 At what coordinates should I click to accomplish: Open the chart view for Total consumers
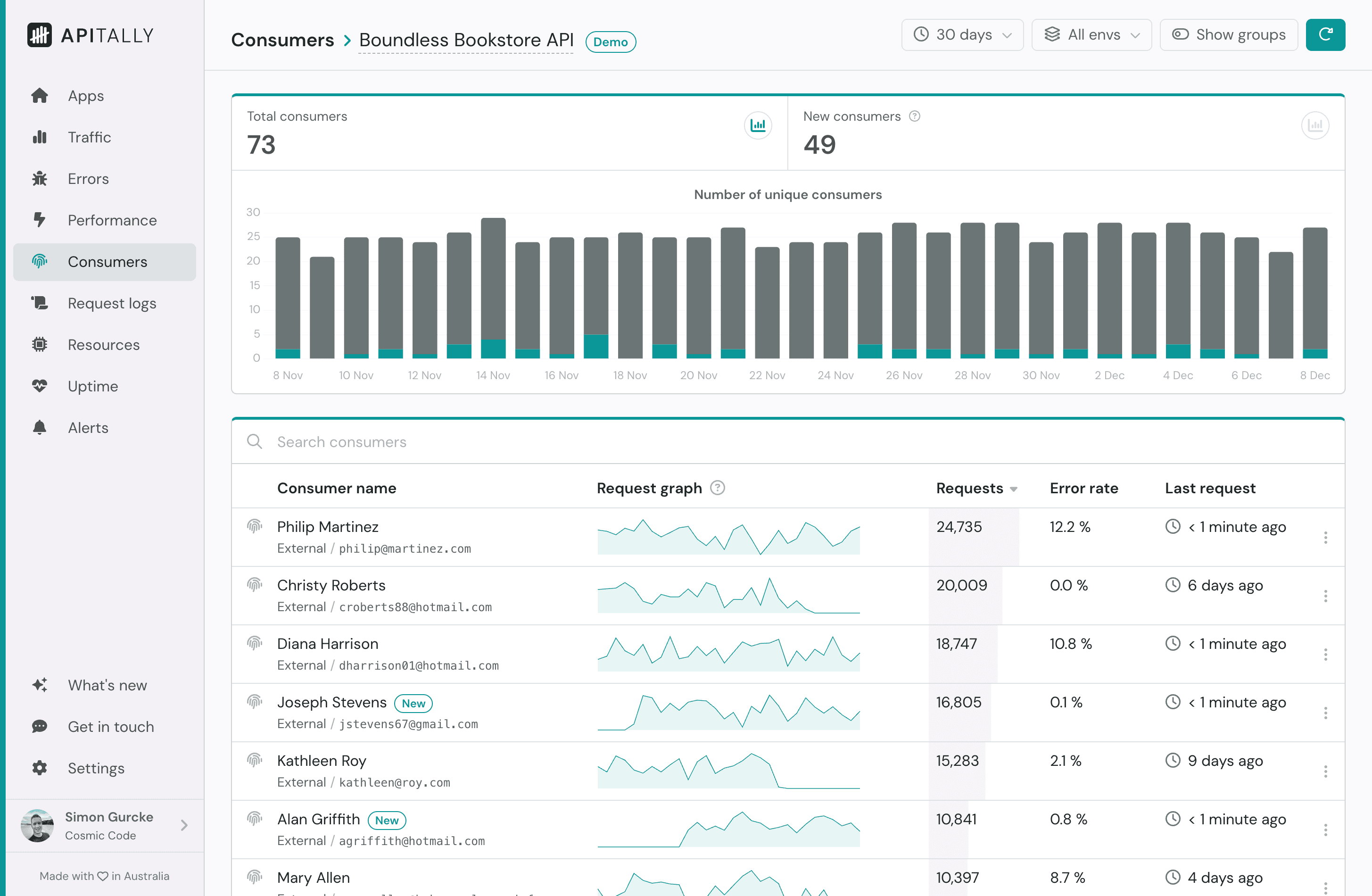[758, 125]
